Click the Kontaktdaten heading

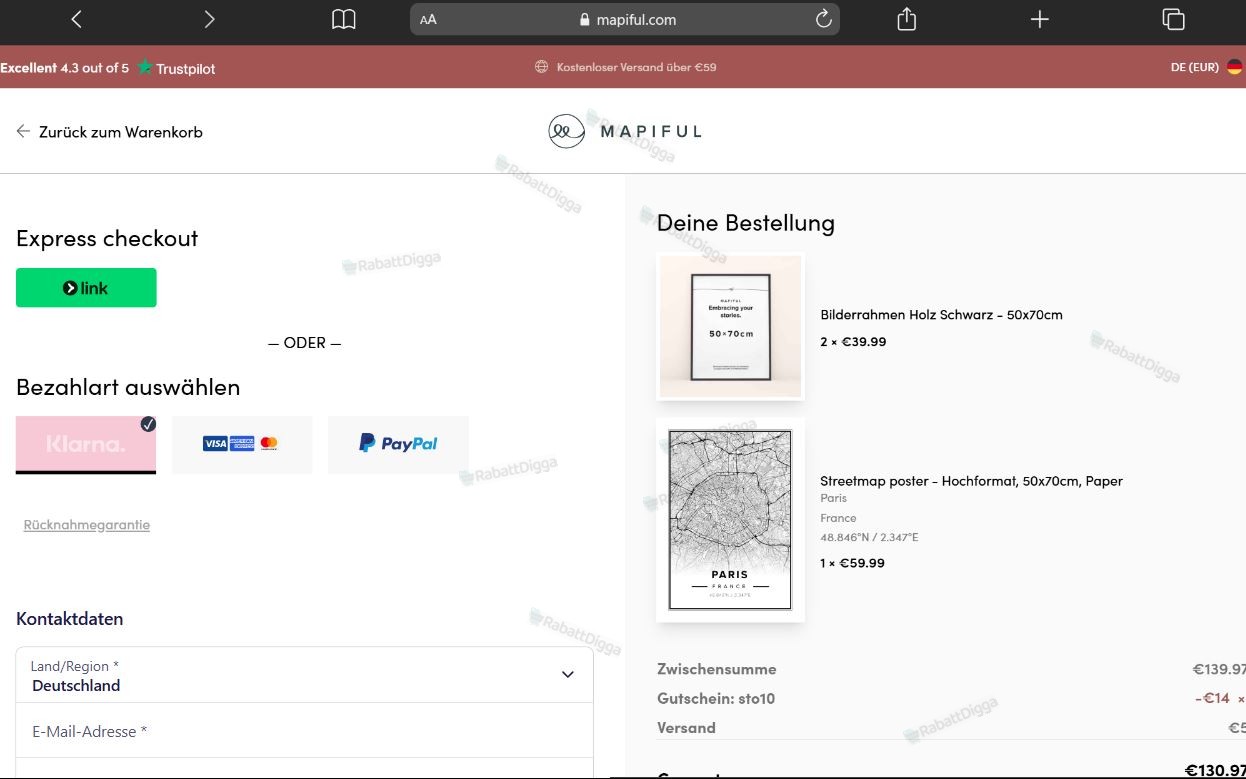tap(70, 619)
